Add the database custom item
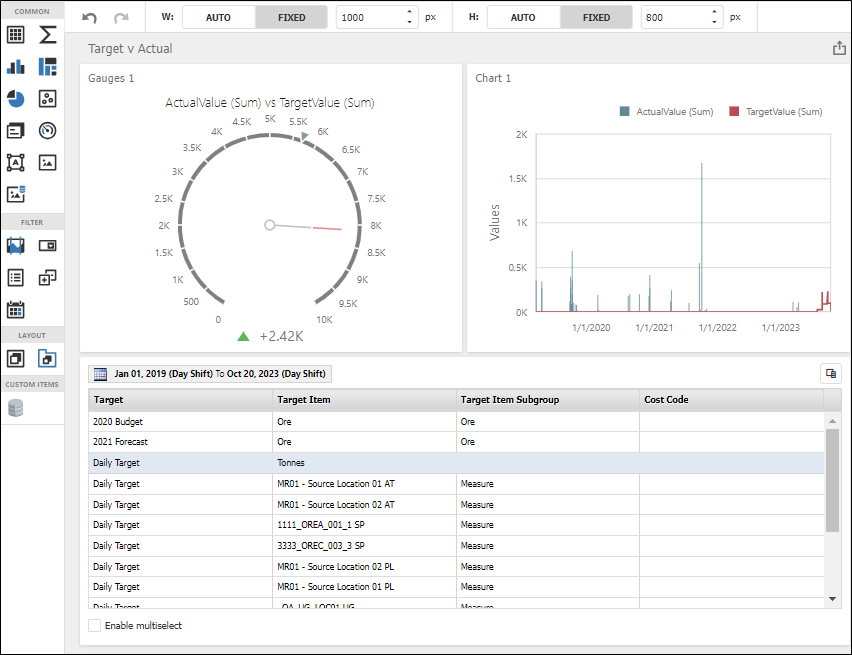 (x=16, y=408)
